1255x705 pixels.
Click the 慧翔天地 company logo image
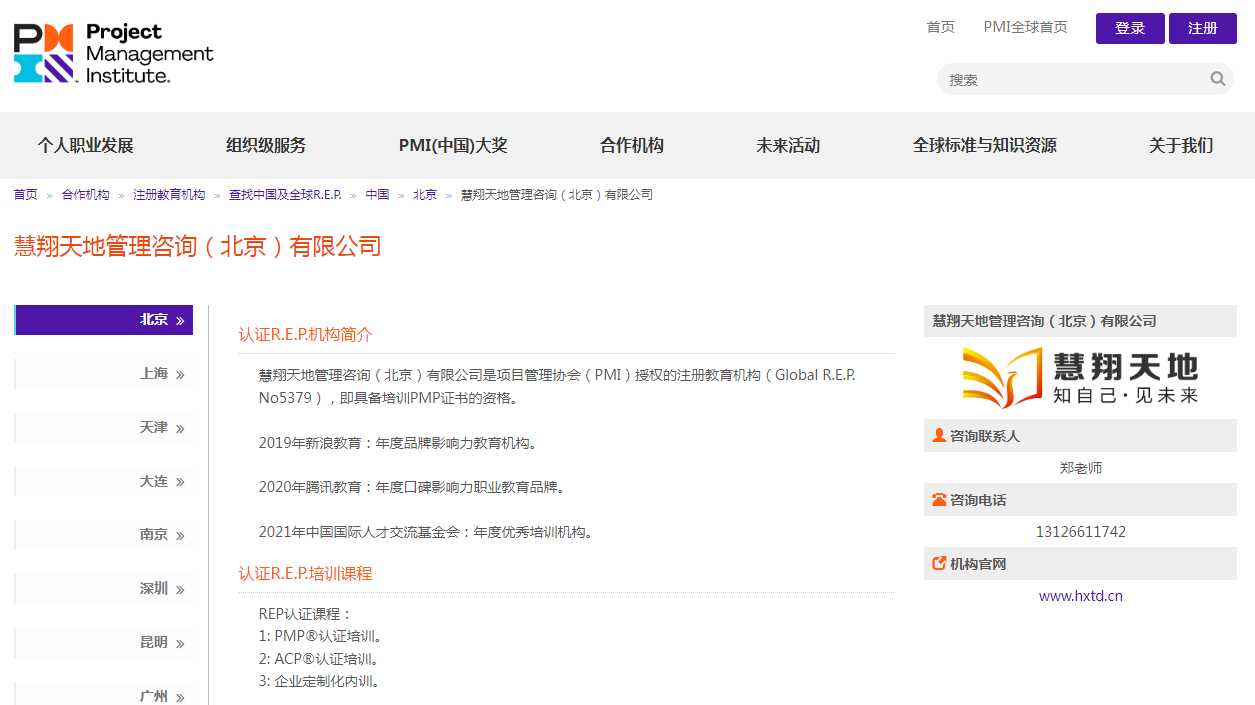point(1080,377)
